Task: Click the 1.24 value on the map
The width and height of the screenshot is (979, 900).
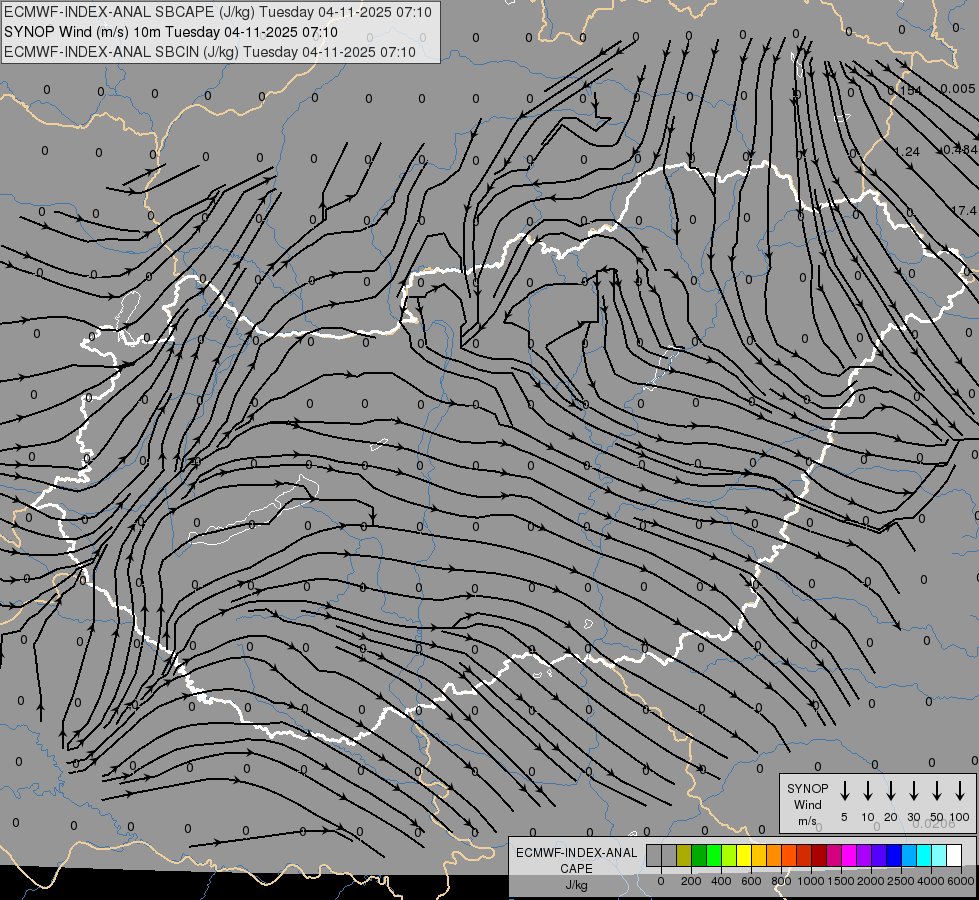Action: tap(907, 152)
